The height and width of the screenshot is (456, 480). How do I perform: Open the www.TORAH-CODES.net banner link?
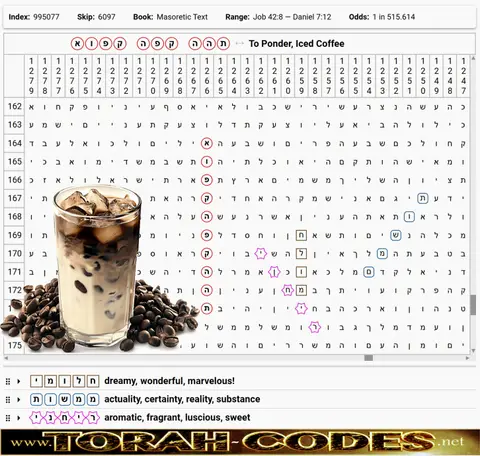tap(240, 442)
